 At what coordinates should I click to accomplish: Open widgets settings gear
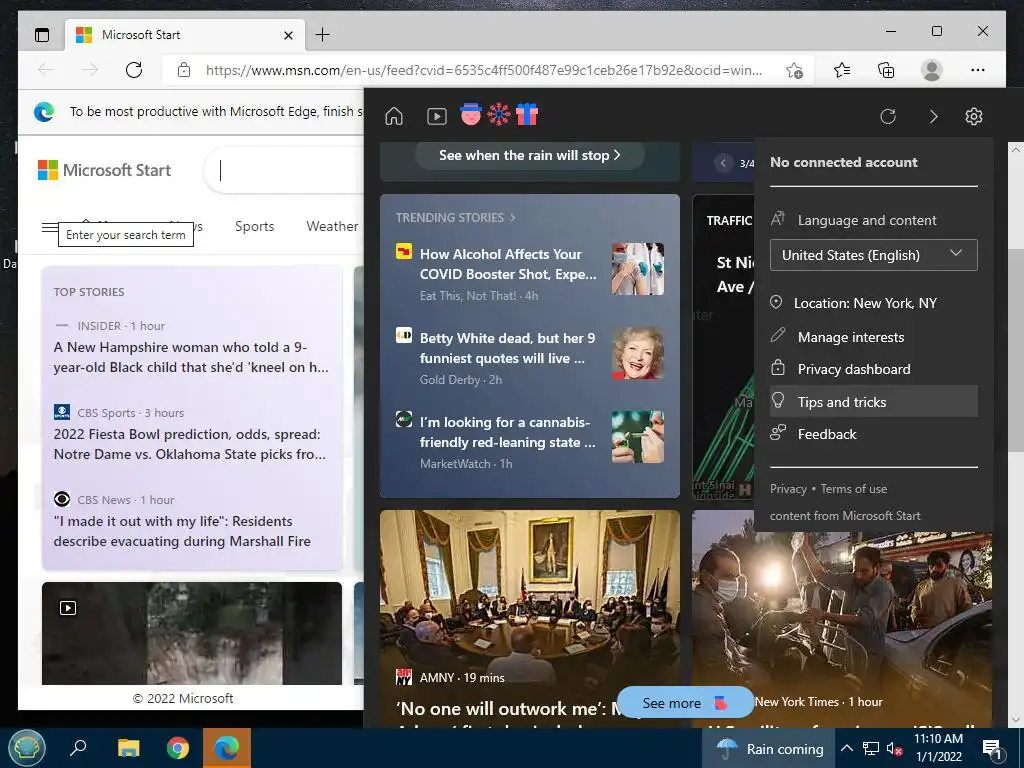click(x=974, y=116)
